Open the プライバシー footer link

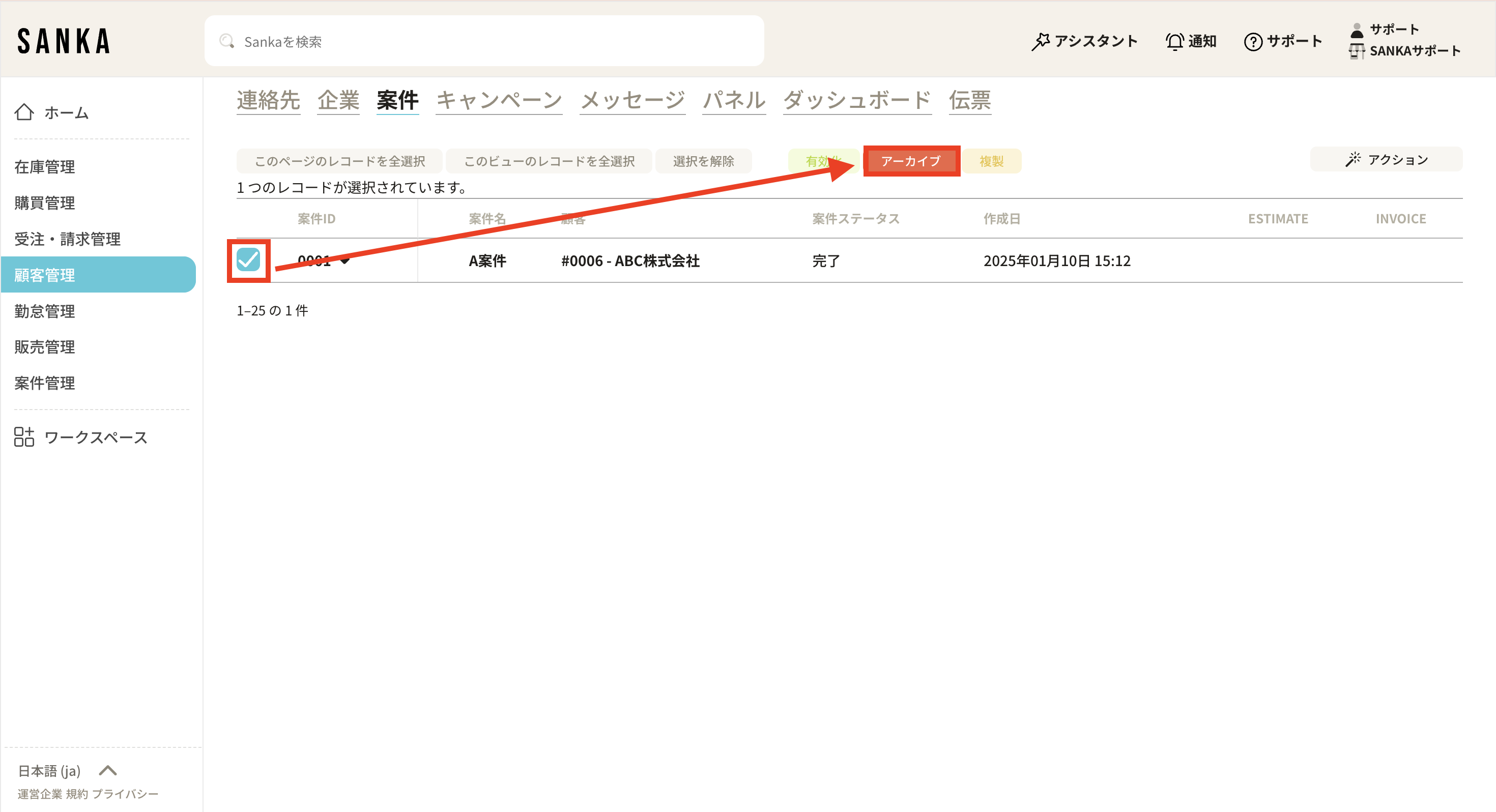125,793
